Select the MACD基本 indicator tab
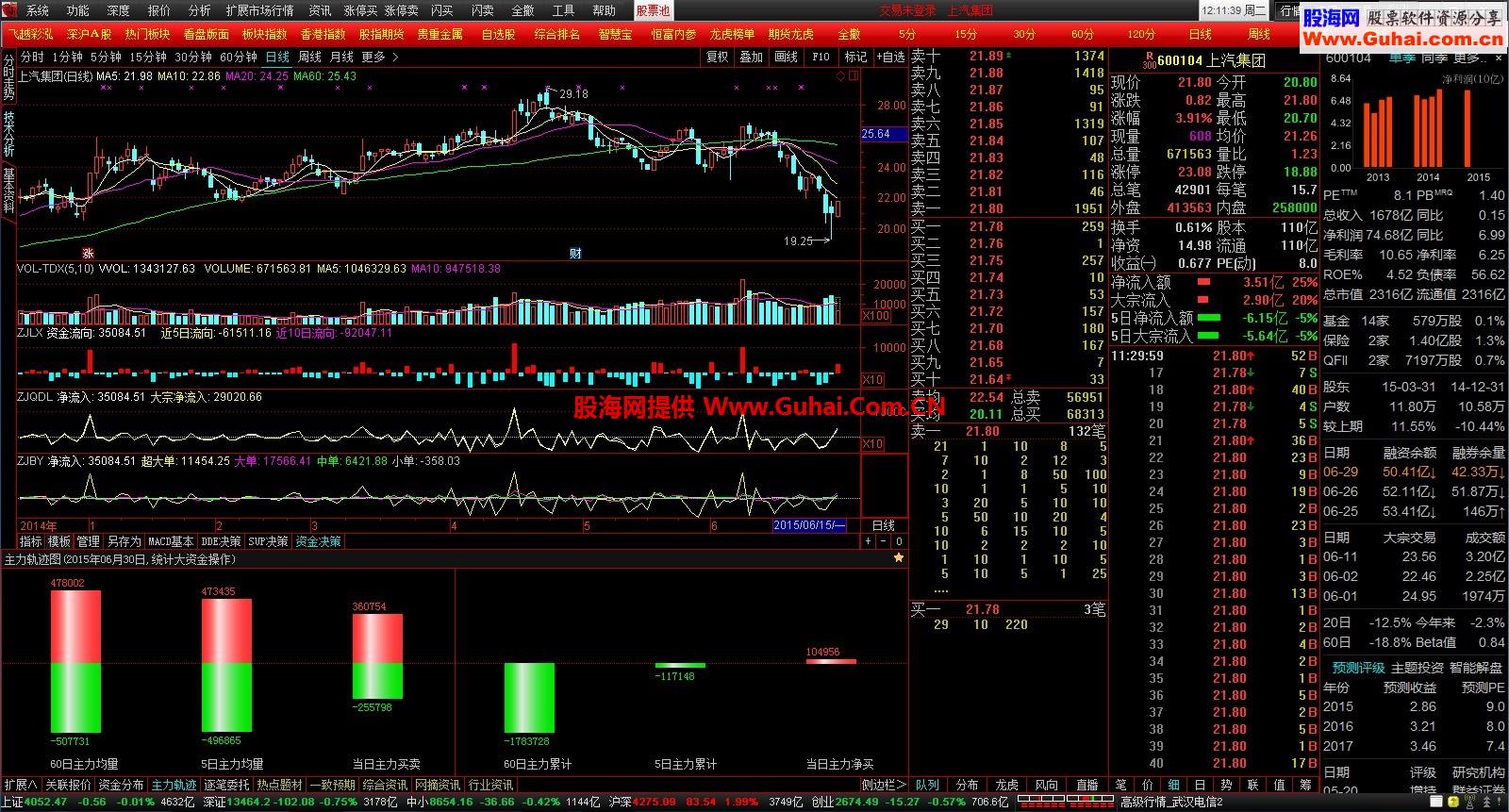The height and width of the screenshot is (812, 1509). click(172, 541)
